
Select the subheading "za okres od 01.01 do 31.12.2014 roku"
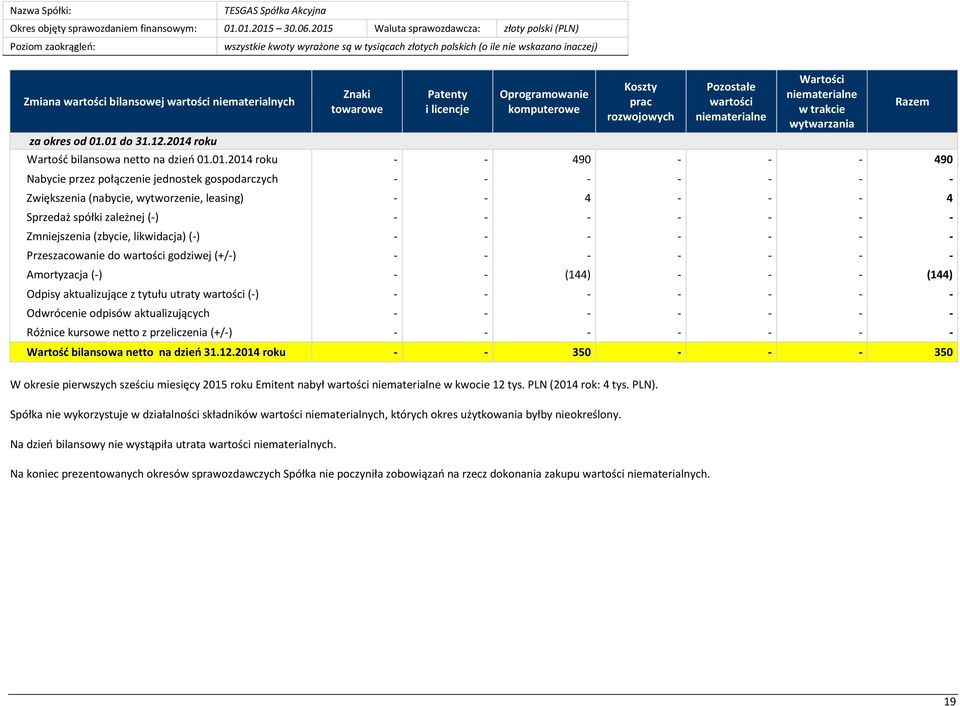(x=123, y=141)
